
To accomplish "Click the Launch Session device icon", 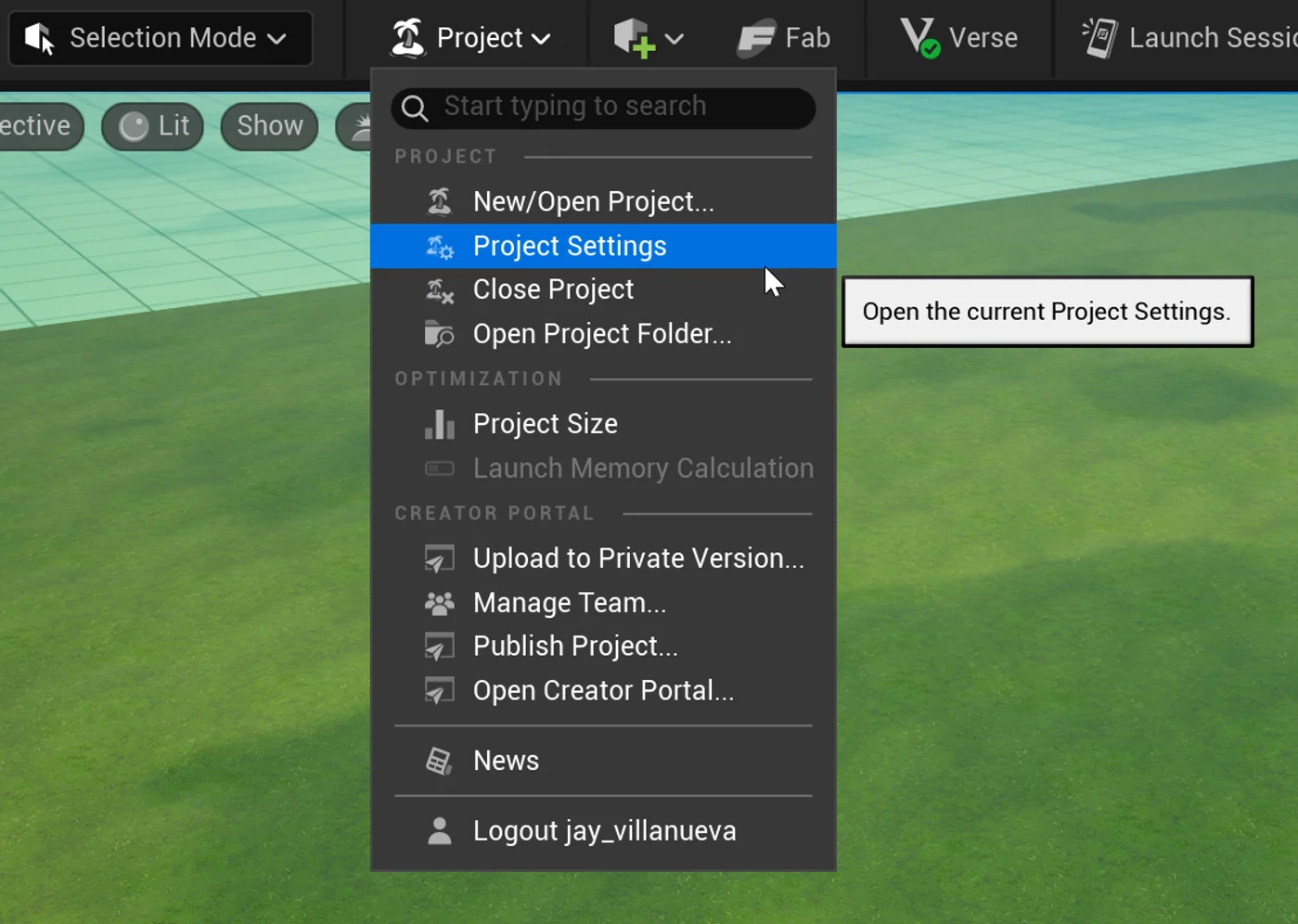I will pyautogui.click(x=1100, y=38).
